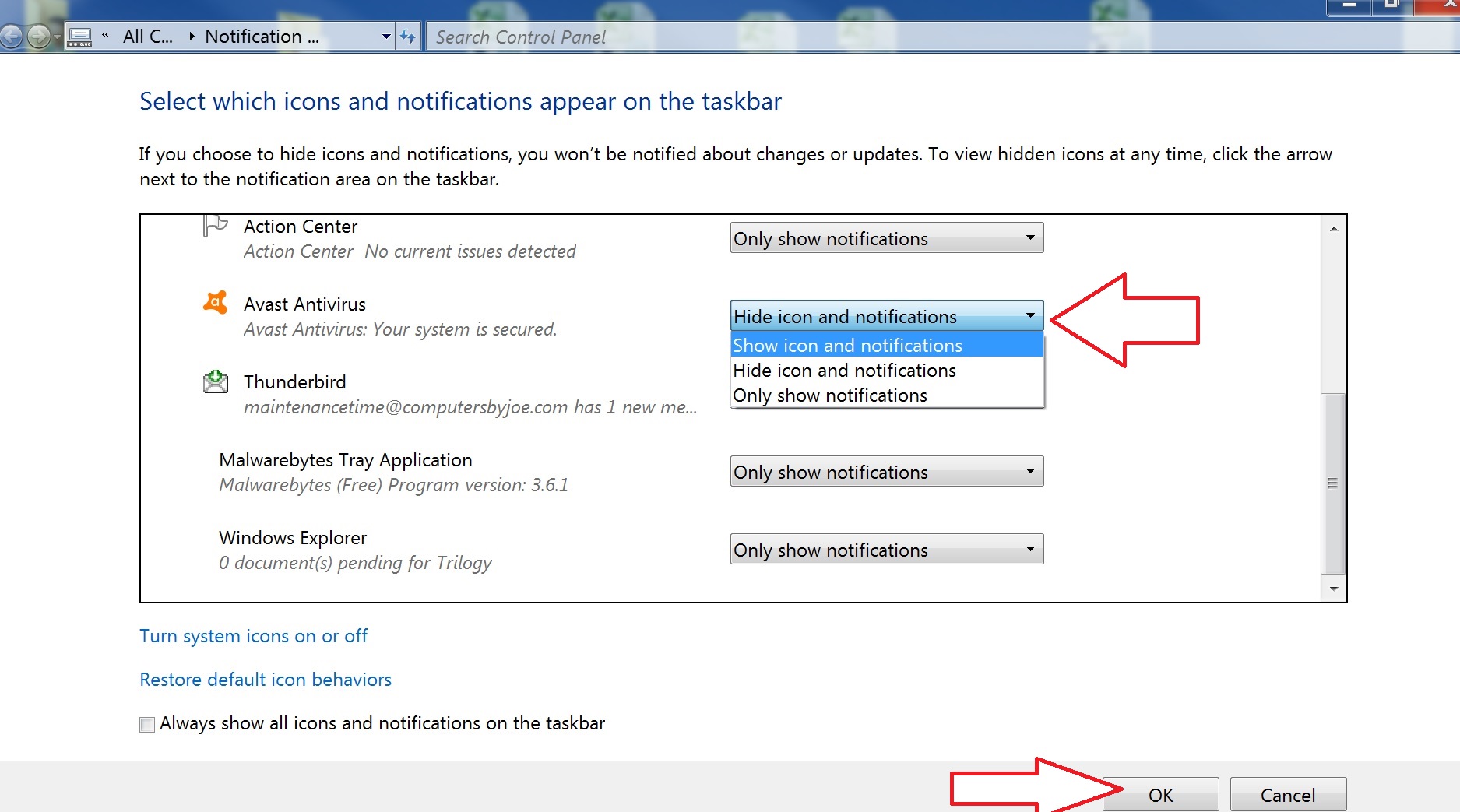Click the page heading about taskbar icons
This screenshot has width=1460, height=812.
460,101
